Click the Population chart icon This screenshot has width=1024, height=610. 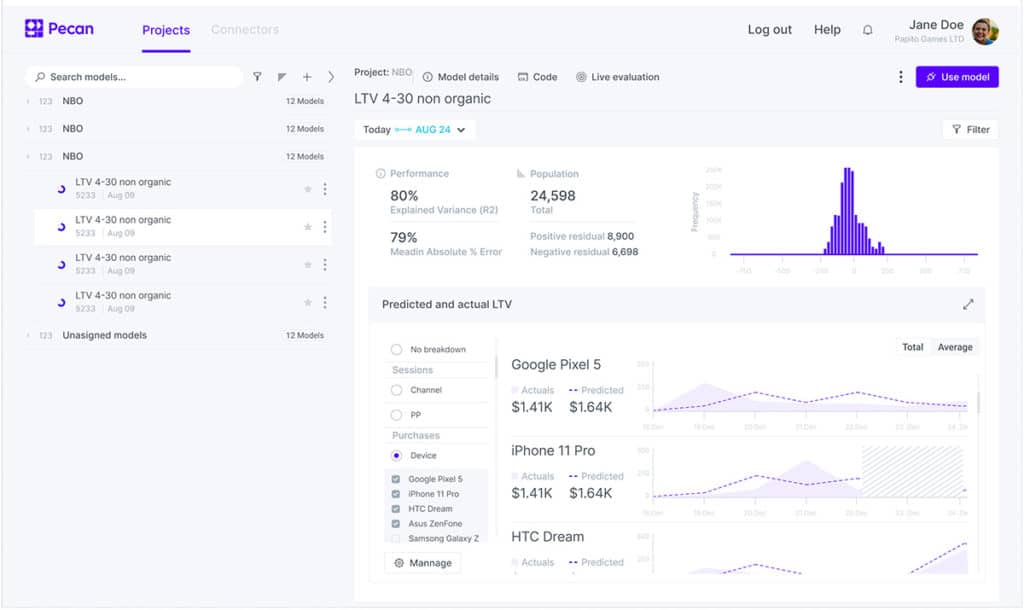[520, 174]
